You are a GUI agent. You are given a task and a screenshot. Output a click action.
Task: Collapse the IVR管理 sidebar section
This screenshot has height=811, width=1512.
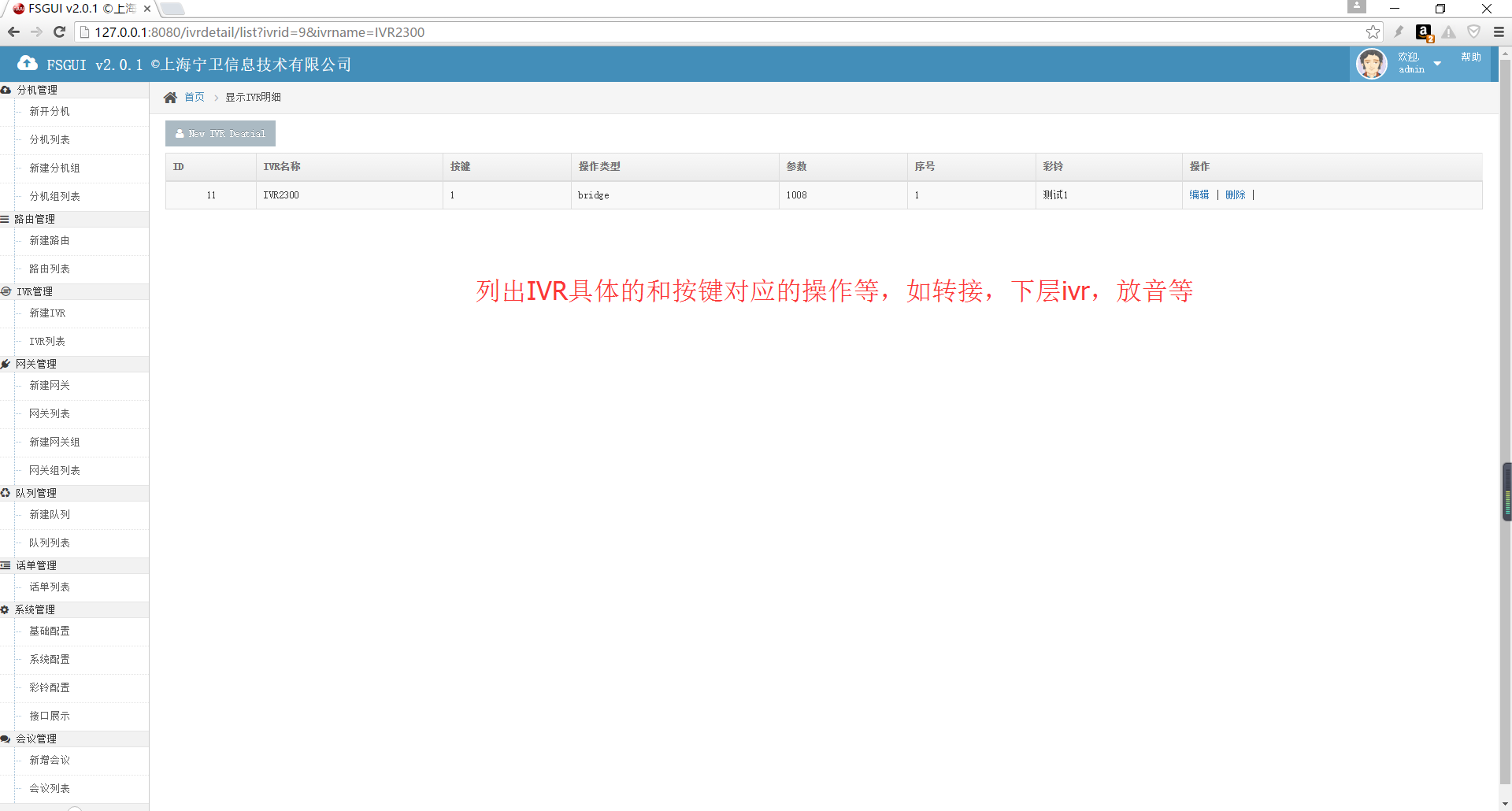point(35,292)
